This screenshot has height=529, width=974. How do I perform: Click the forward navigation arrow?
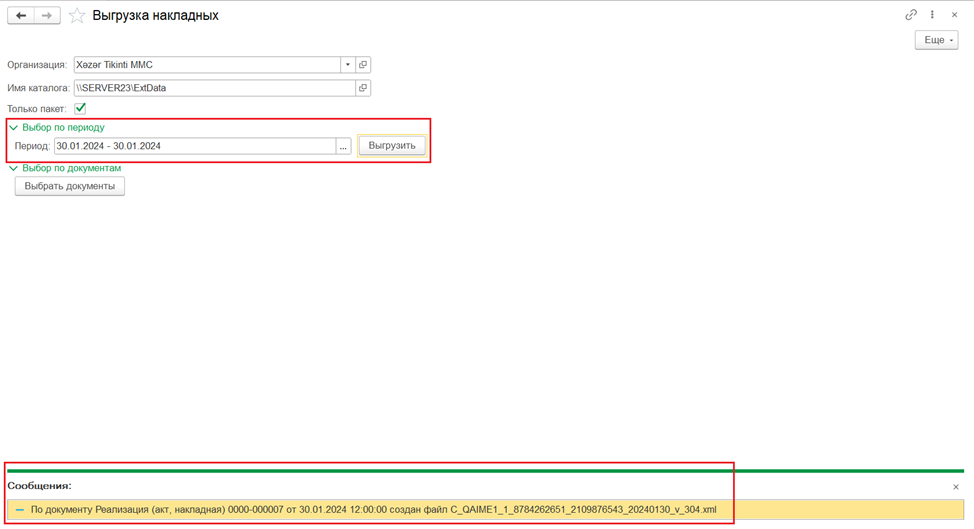(x=46, y=16)
